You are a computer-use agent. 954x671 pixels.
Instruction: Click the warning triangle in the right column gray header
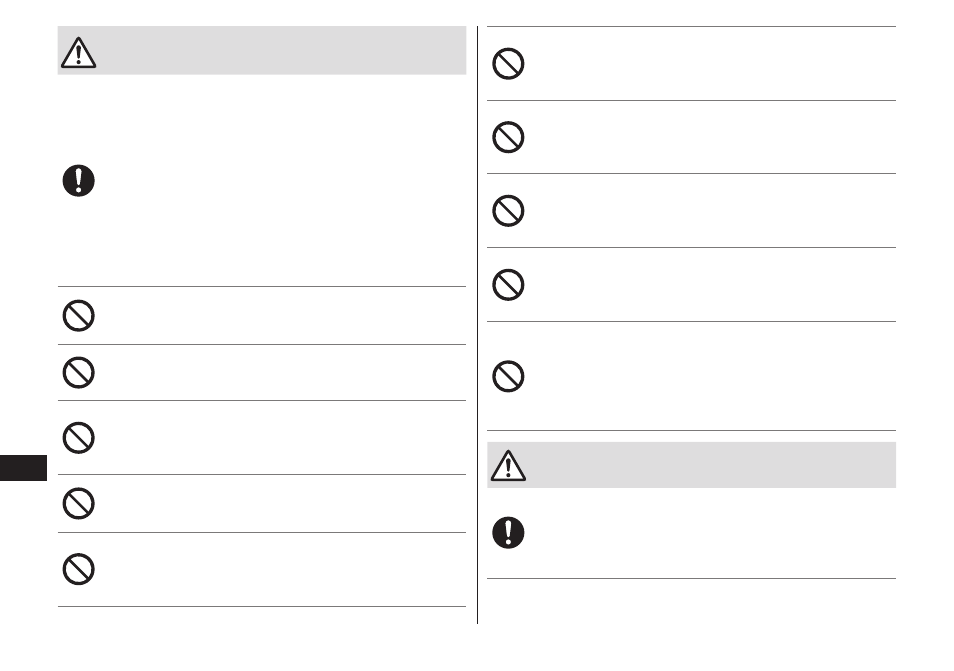508,465
